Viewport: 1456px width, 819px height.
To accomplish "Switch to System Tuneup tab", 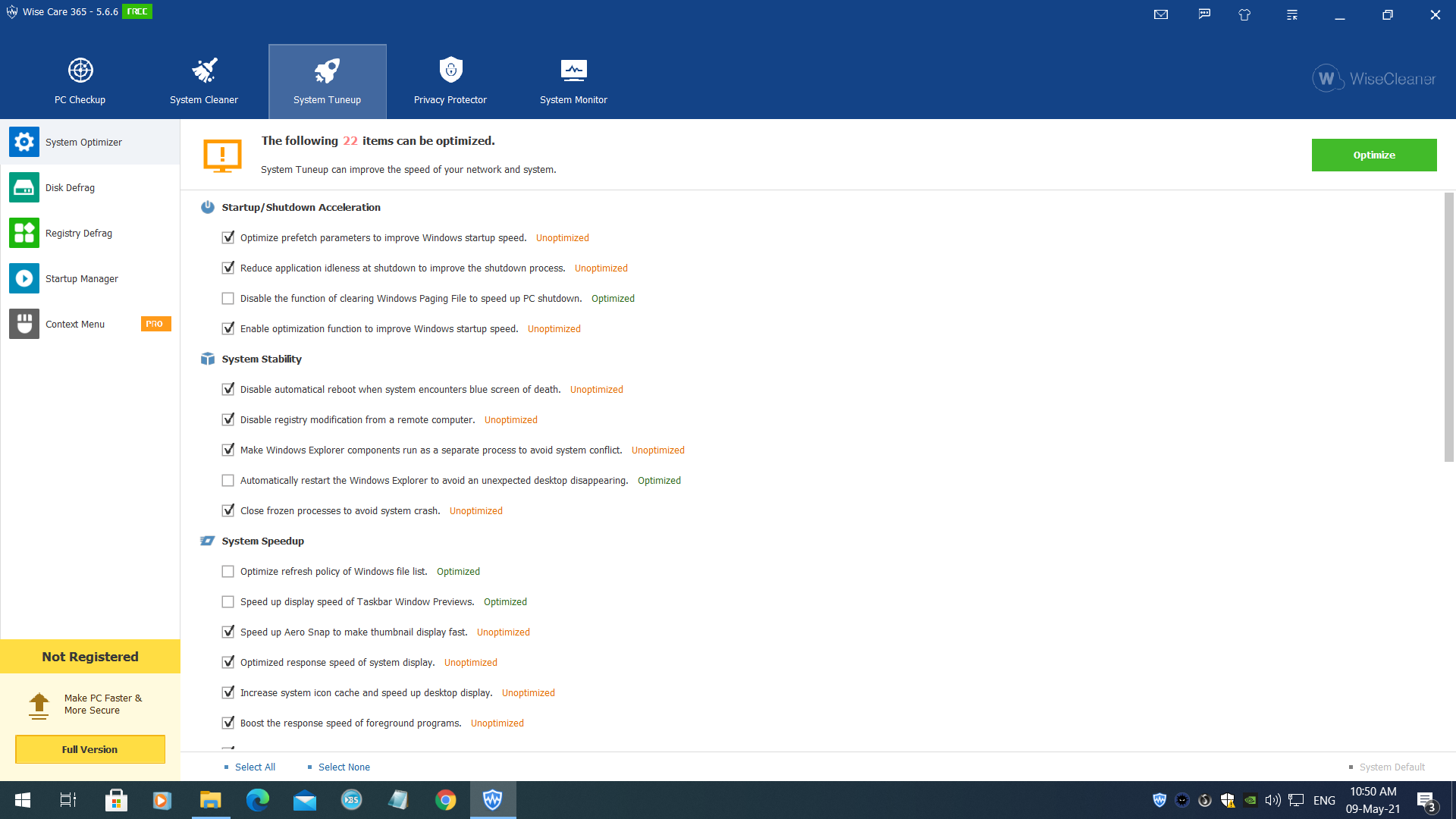I will pos(327,81).
